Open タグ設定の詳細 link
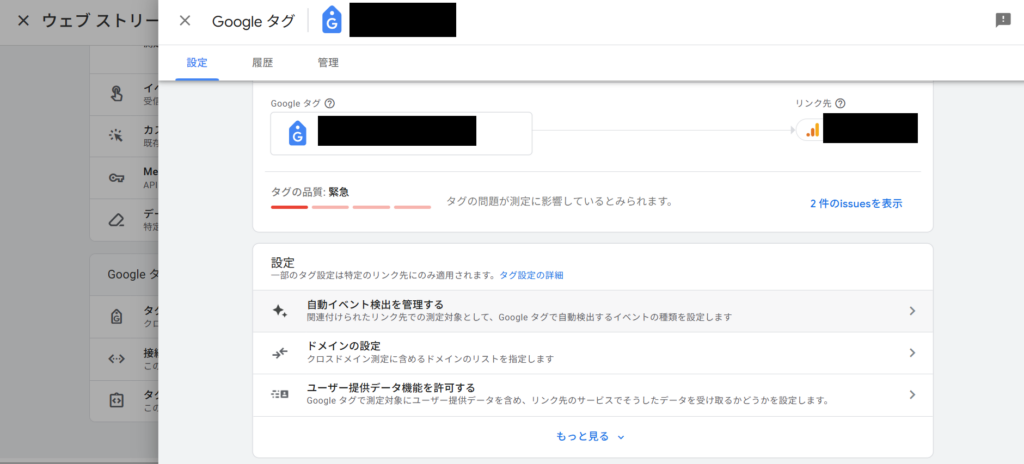 pyautogui.click(x=532, y=276)
